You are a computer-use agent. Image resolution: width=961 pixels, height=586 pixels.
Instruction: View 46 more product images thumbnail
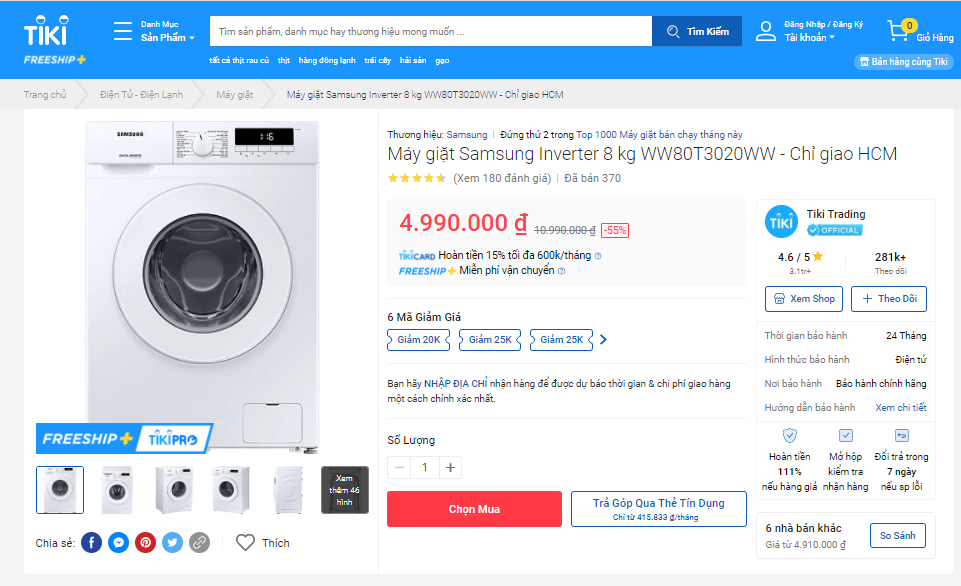point(345,490)
